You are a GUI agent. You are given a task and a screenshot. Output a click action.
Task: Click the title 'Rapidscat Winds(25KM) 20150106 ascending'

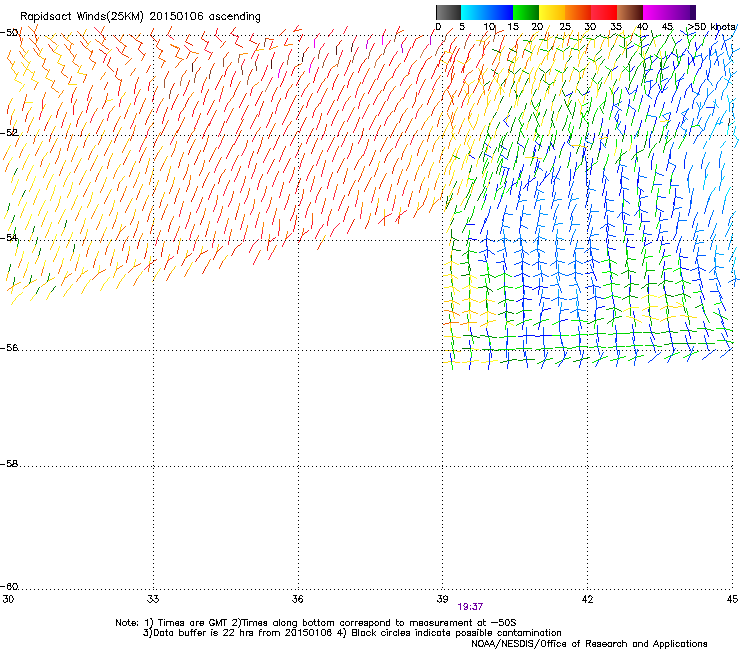[x=140, y=17]
